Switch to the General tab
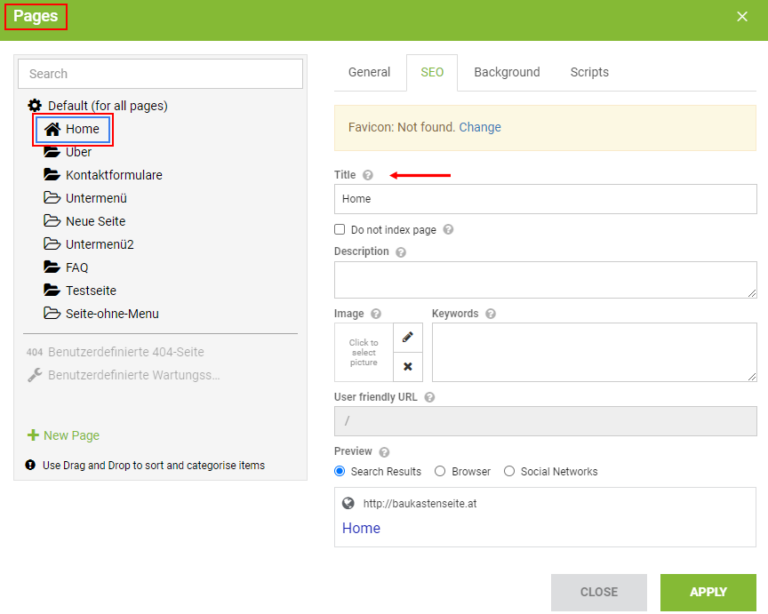The height and width of the screenshot is (614, 768). pyautogui.click(x=369, y=72)
